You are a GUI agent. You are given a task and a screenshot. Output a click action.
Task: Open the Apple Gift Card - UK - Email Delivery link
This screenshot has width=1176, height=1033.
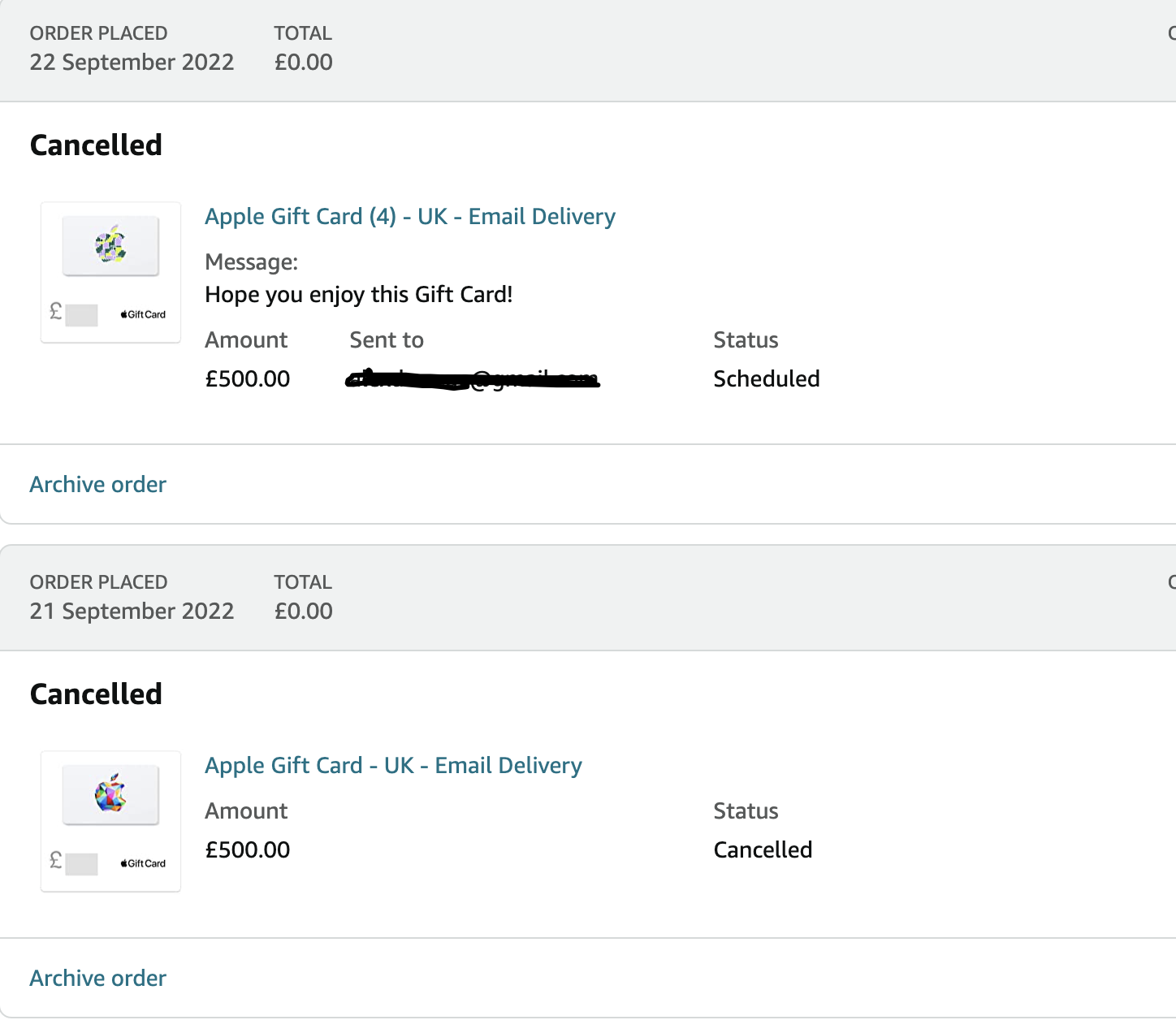point(393,766)
